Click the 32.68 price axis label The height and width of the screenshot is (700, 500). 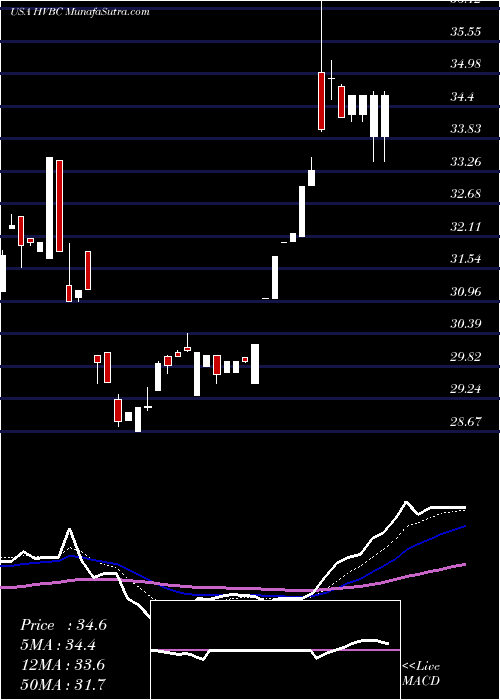[x=466, y=194]
